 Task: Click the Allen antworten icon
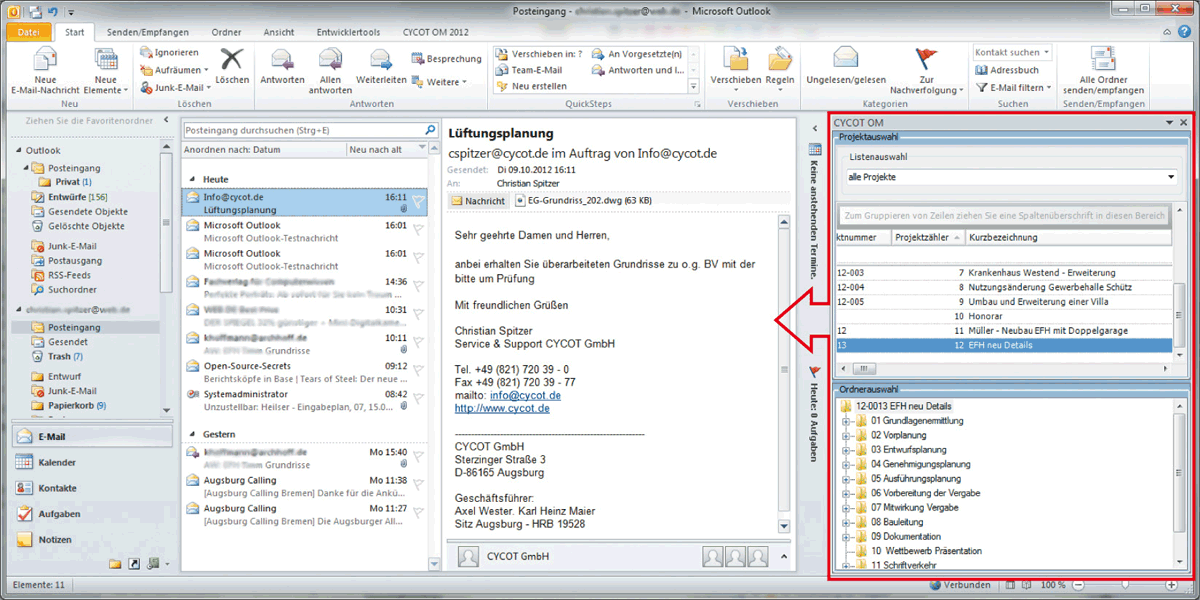click(x=330, y=60)
